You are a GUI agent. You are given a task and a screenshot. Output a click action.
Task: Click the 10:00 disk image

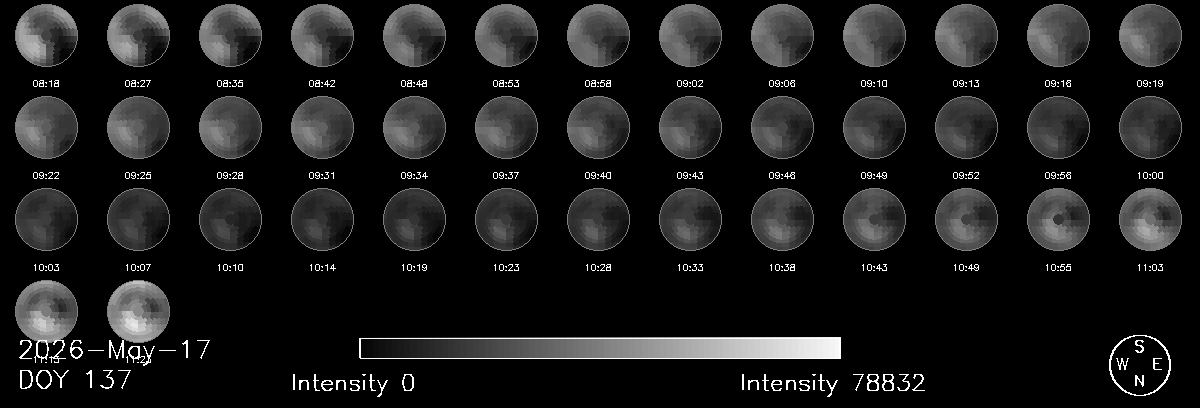(1151, 127)
